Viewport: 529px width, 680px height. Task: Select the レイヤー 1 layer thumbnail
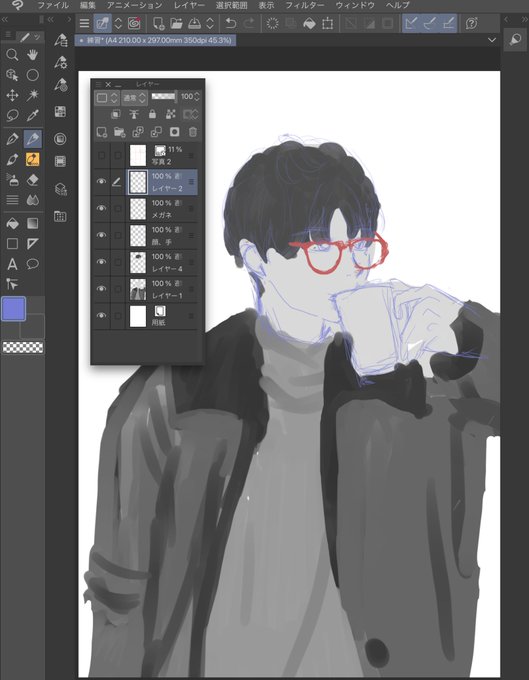[138, 289]
